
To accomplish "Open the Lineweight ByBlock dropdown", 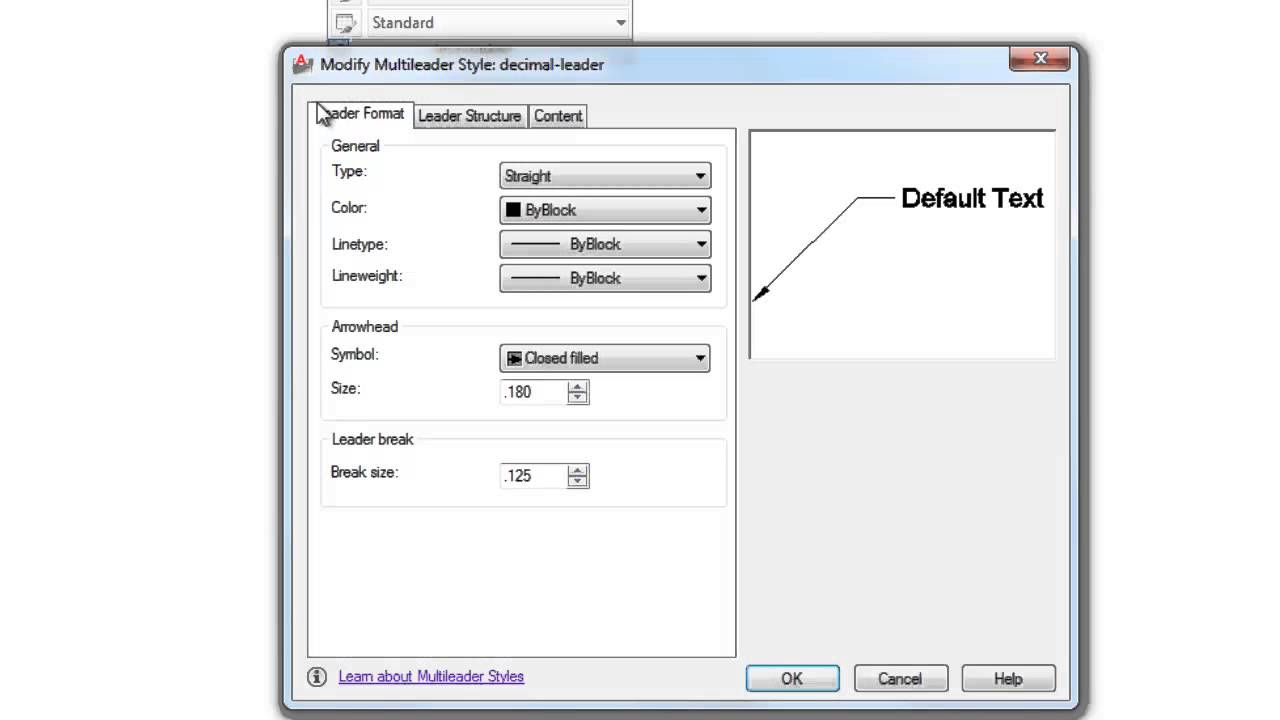I will [x=605, y=278].
